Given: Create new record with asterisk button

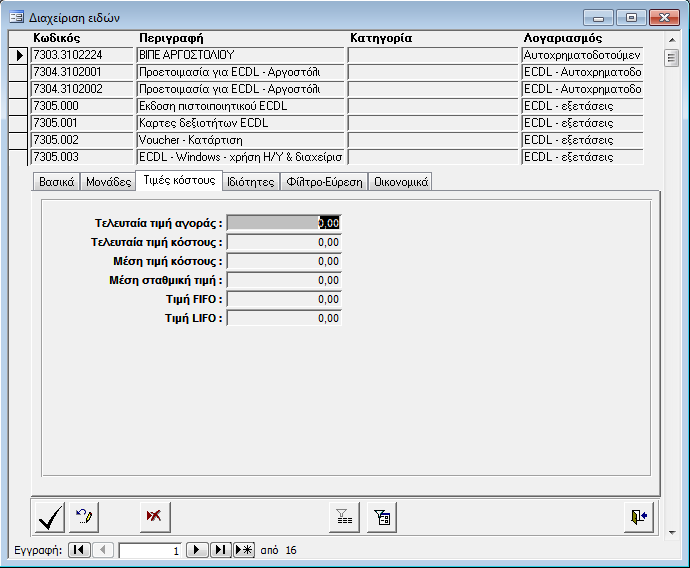Looking at the screenshot, I should coord(244,550).
